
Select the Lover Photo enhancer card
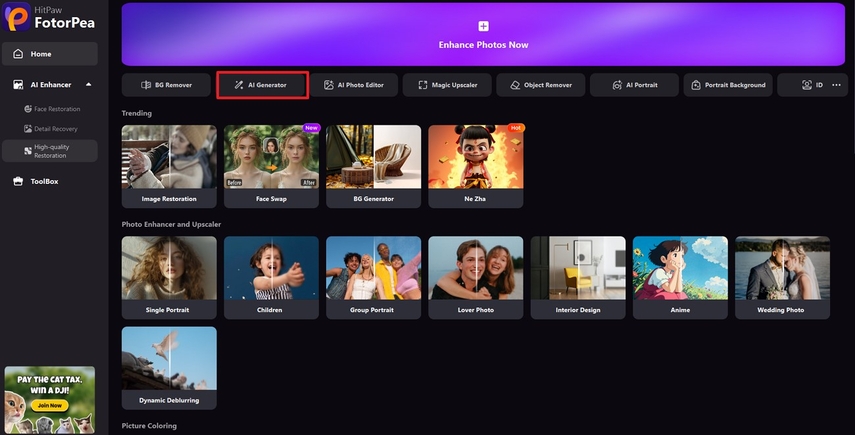[x=476, y=277]
